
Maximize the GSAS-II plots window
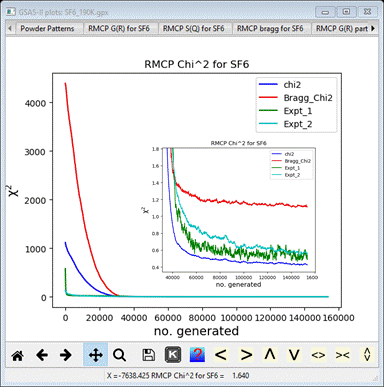(347, 12)
